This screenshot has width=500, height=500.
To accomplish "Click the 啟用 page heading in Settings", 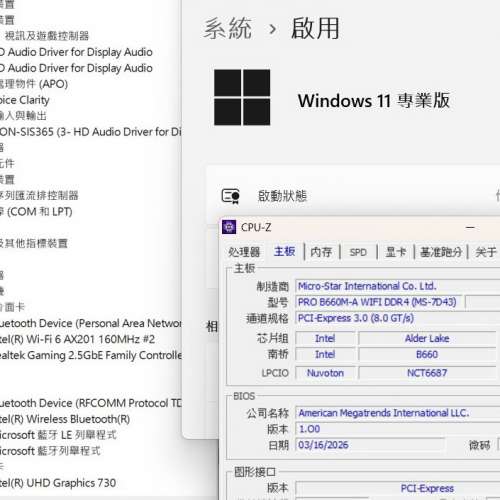I will [315, 29].
